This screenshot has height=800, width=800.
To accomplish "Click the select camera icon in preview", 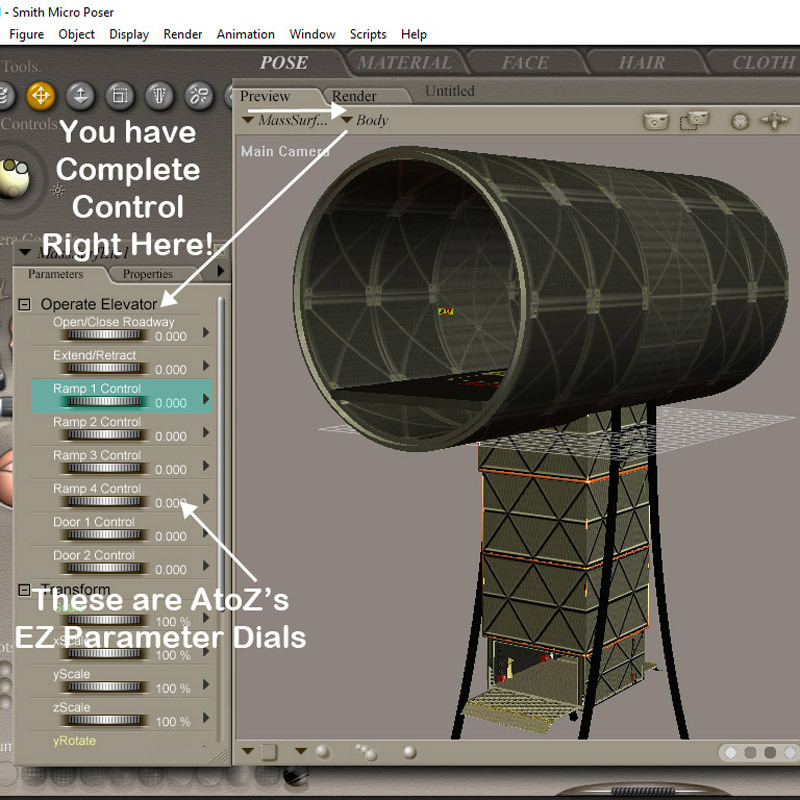I will [656, 121].
